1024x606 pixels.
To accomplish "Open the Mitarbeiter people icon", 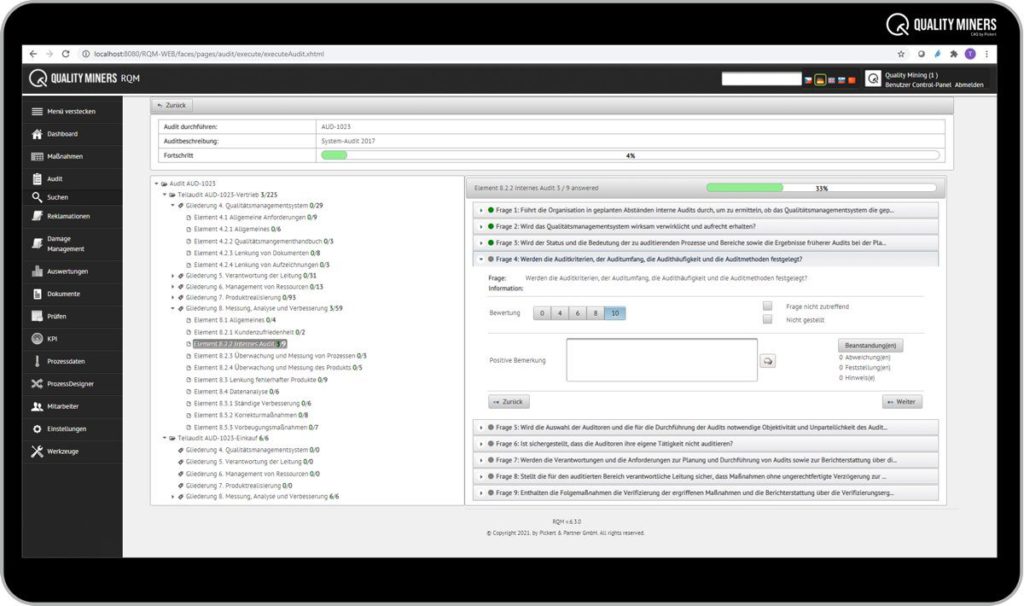I will [x=35, y=406].
